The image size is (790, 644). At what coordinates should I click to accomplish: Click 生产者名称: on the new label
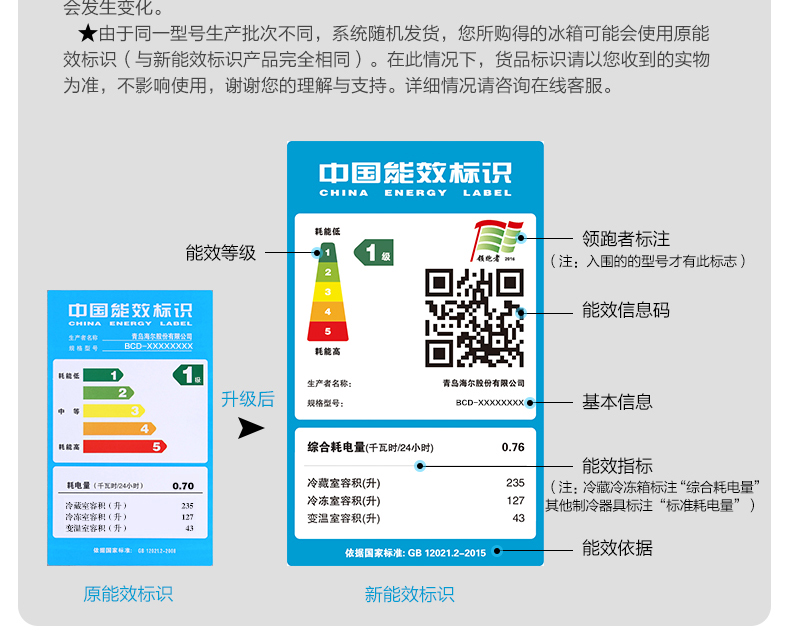coord(330,384)
